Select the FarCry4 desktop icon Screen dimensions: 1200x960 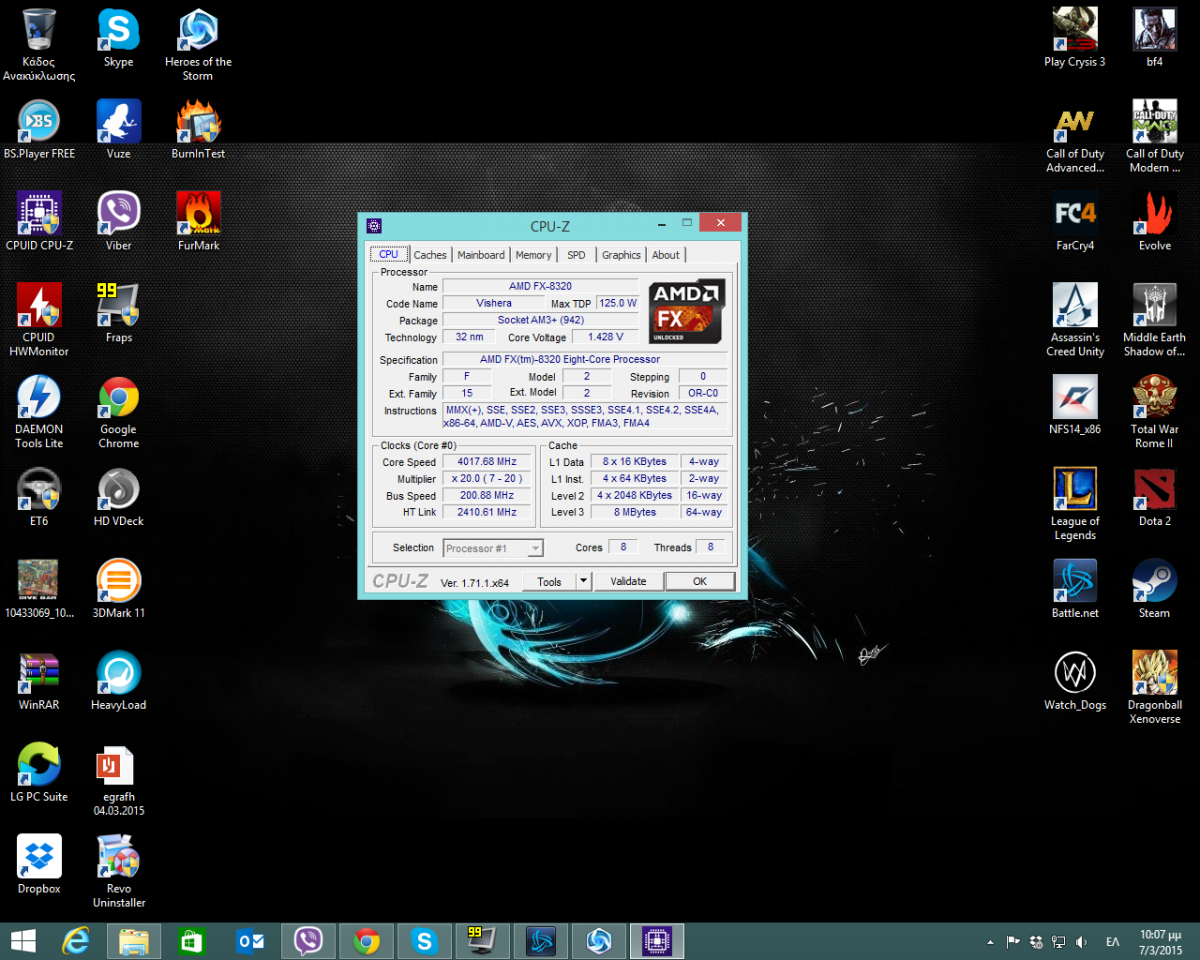tap(1075, 221)
